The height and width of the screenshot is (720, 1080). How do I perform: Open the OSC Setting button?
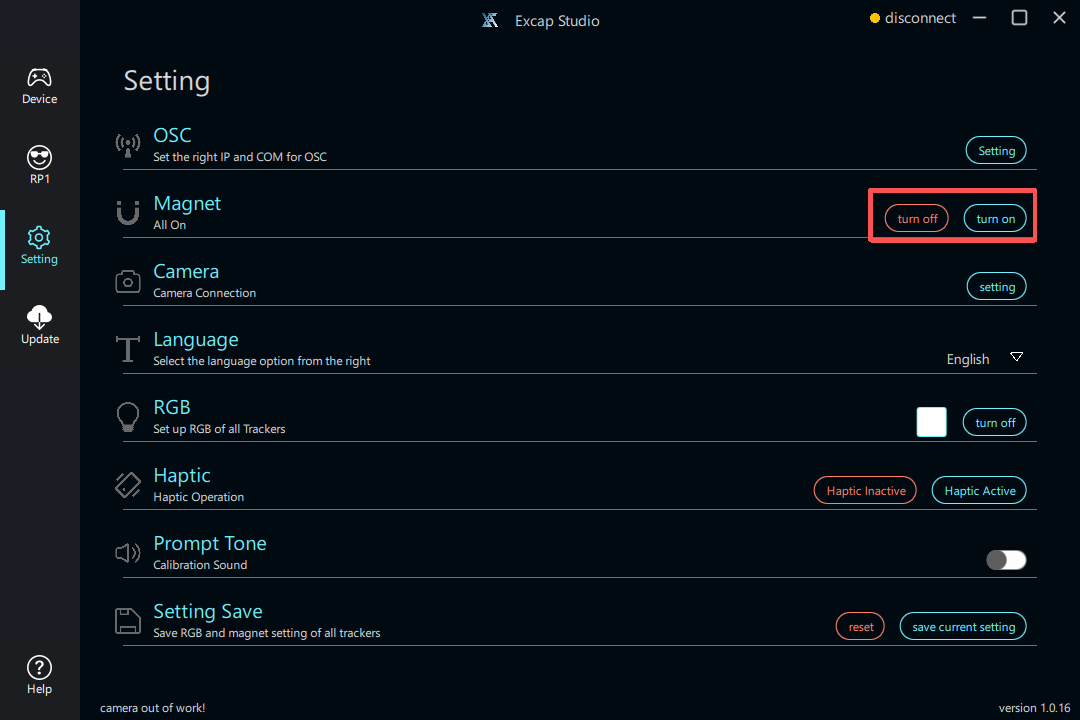point(995,151)
